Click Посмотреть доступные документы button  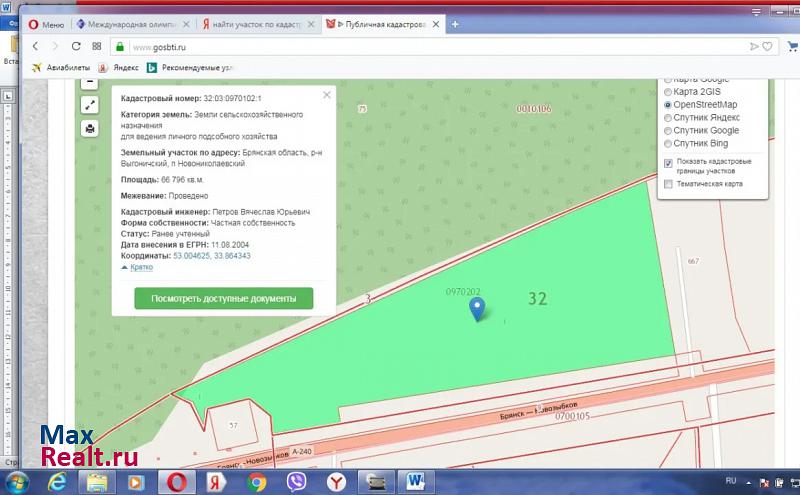tap(223, 298)
